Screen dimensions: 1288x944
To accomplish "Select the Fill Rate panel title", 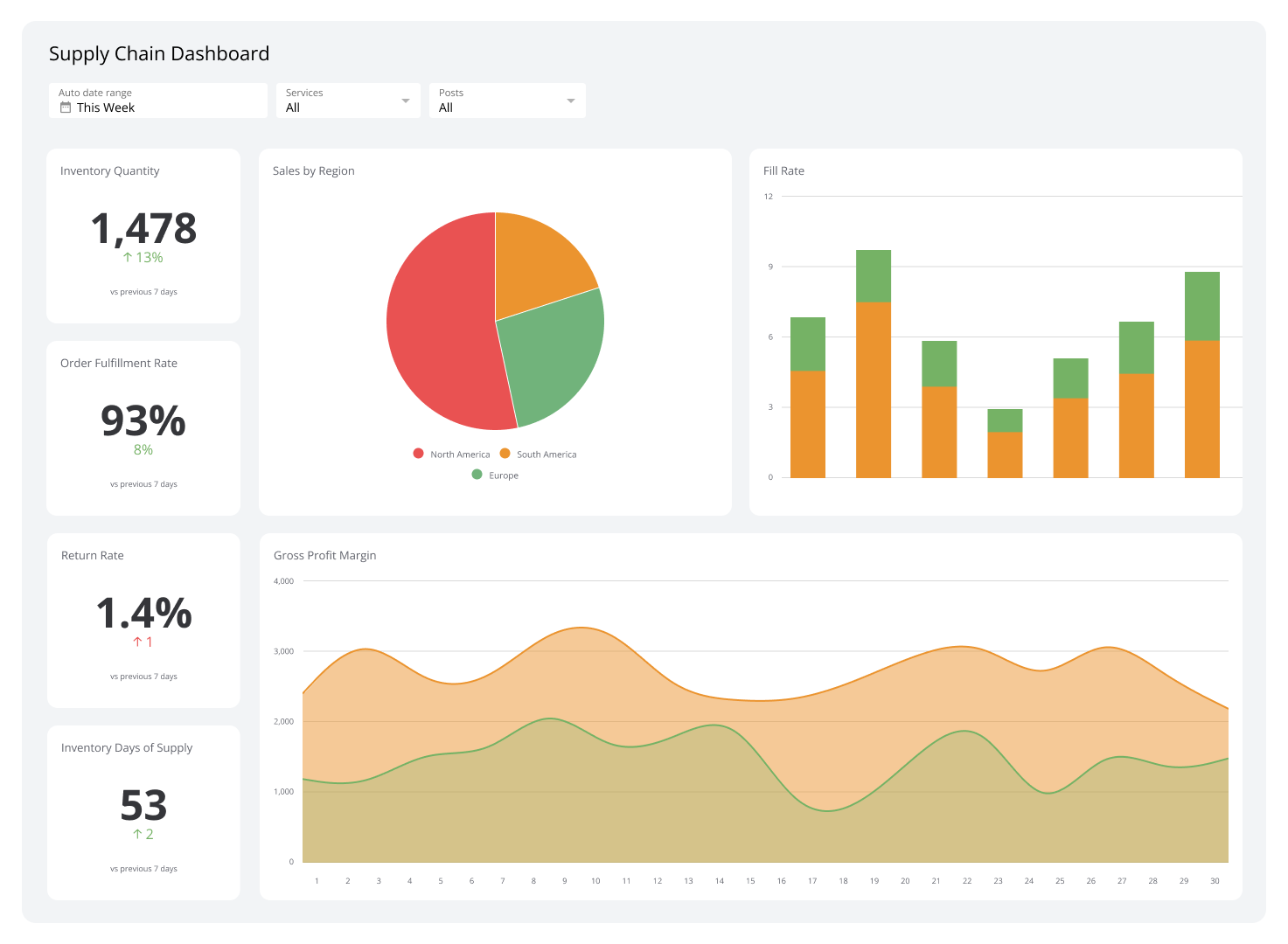I will point(783,170).
